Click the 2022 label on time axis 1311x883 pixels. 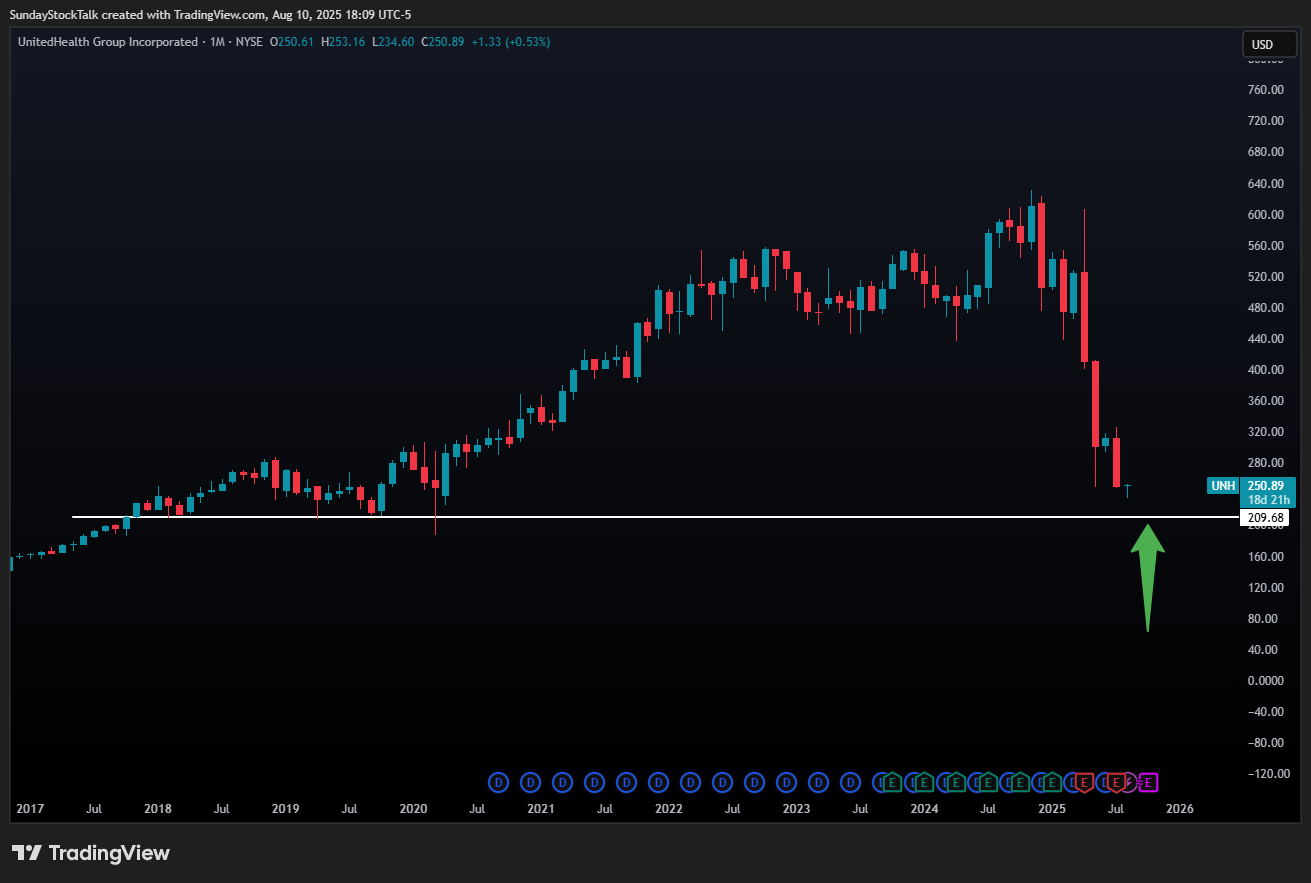point(668,807)
